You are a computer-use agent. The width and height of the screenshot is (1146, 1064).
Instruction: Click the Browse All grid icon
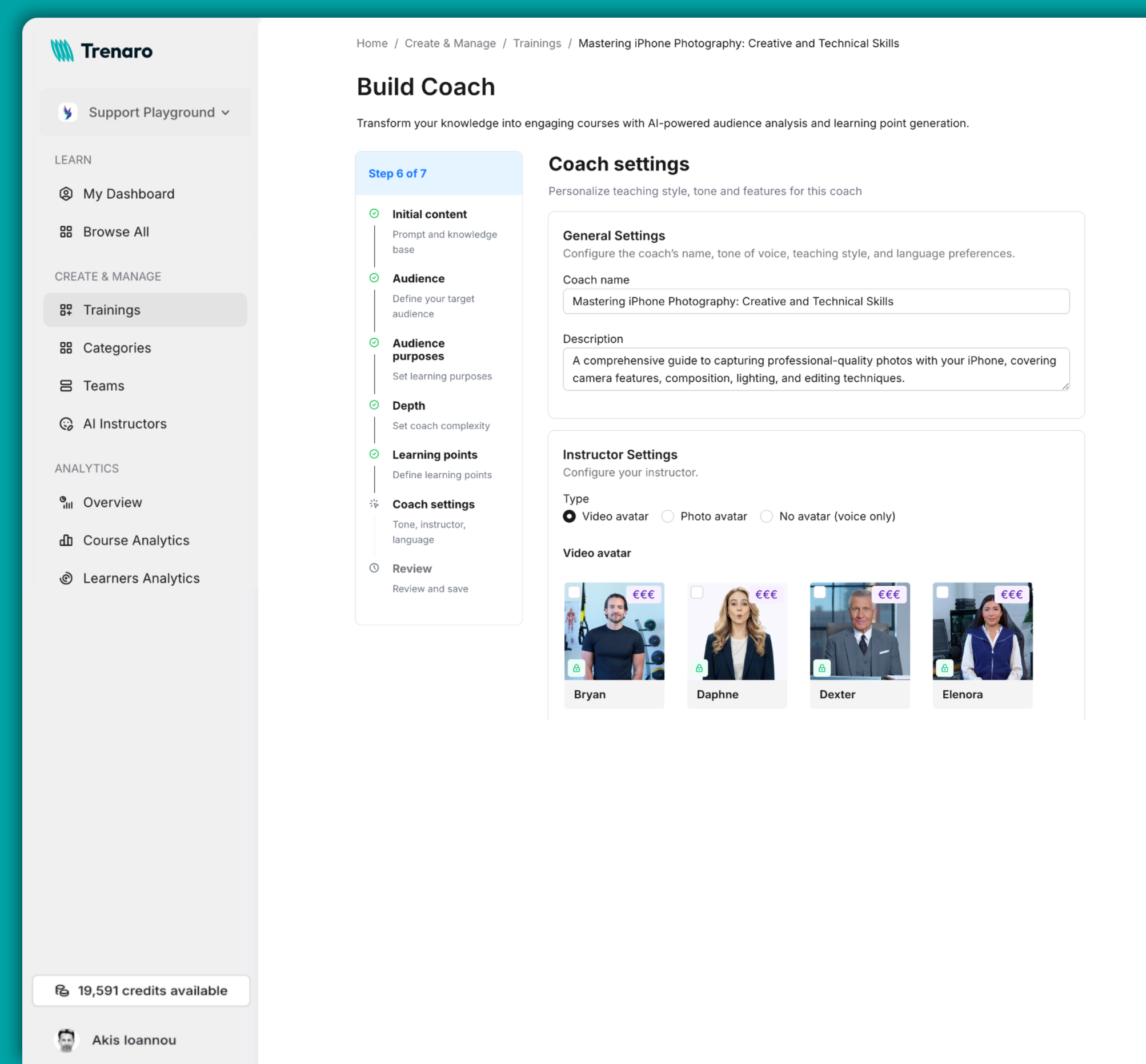click(66, 231)
